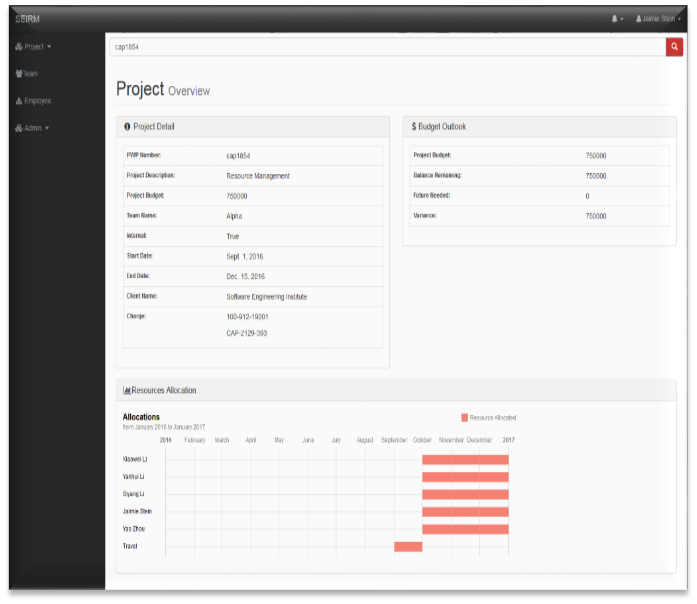Viewport: 697px width, 604px height.
Task: Click the October axis label
Action: point(422,440)
